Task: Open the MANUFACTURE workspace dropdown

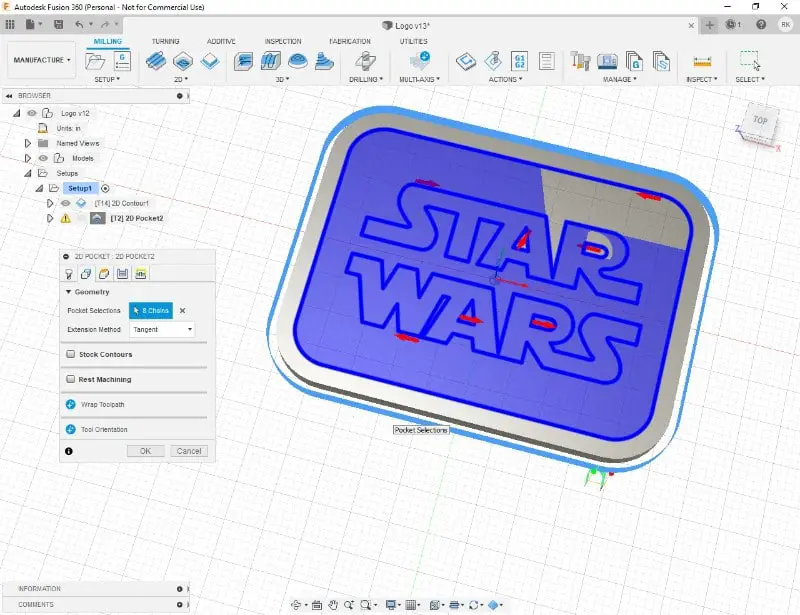Action: (x=41, y=60)
